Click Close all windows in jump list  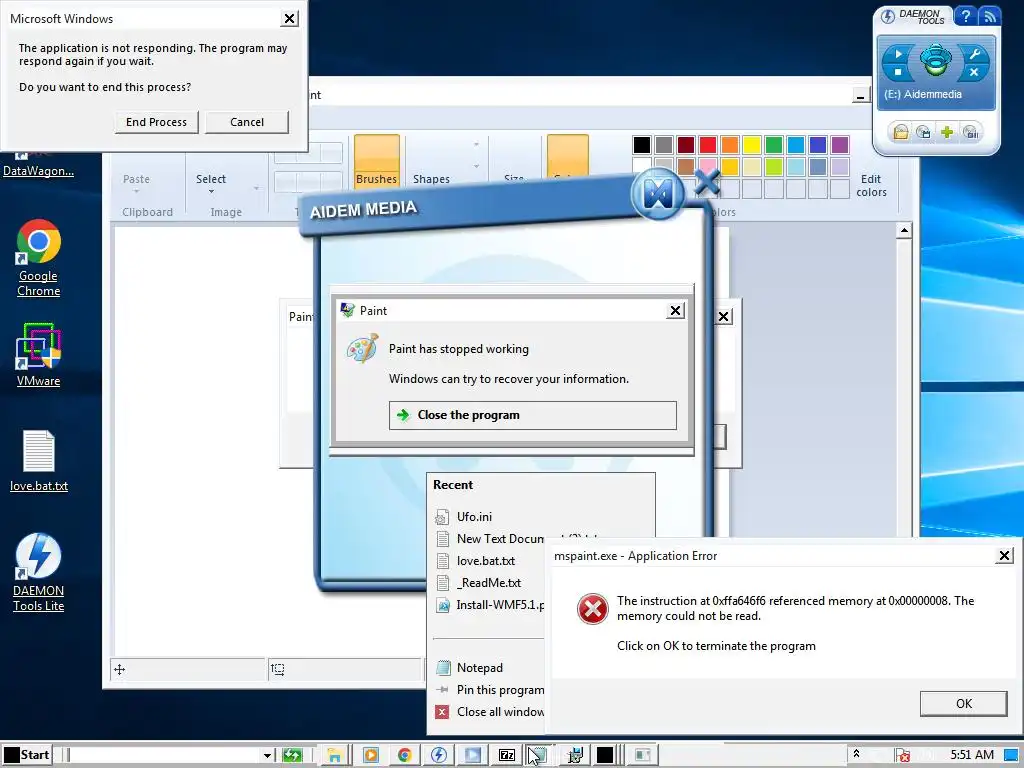pyautogui.click(x=488, y=712)
